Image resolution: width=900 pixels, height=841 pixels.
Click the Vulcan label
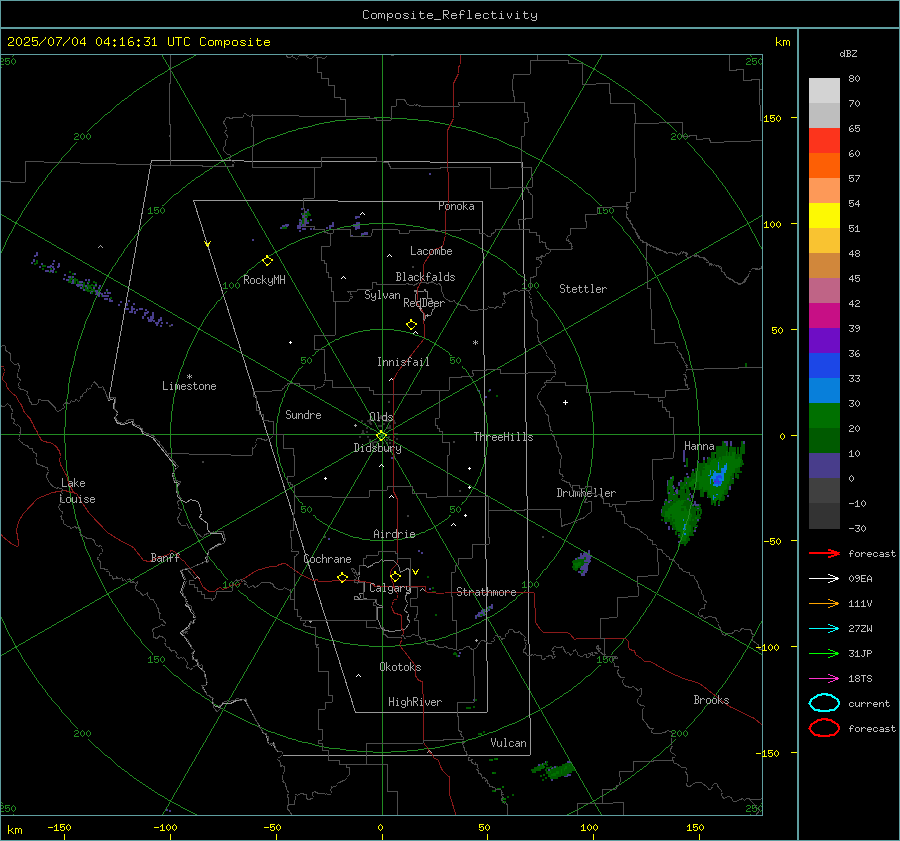(x=509, y=743)
